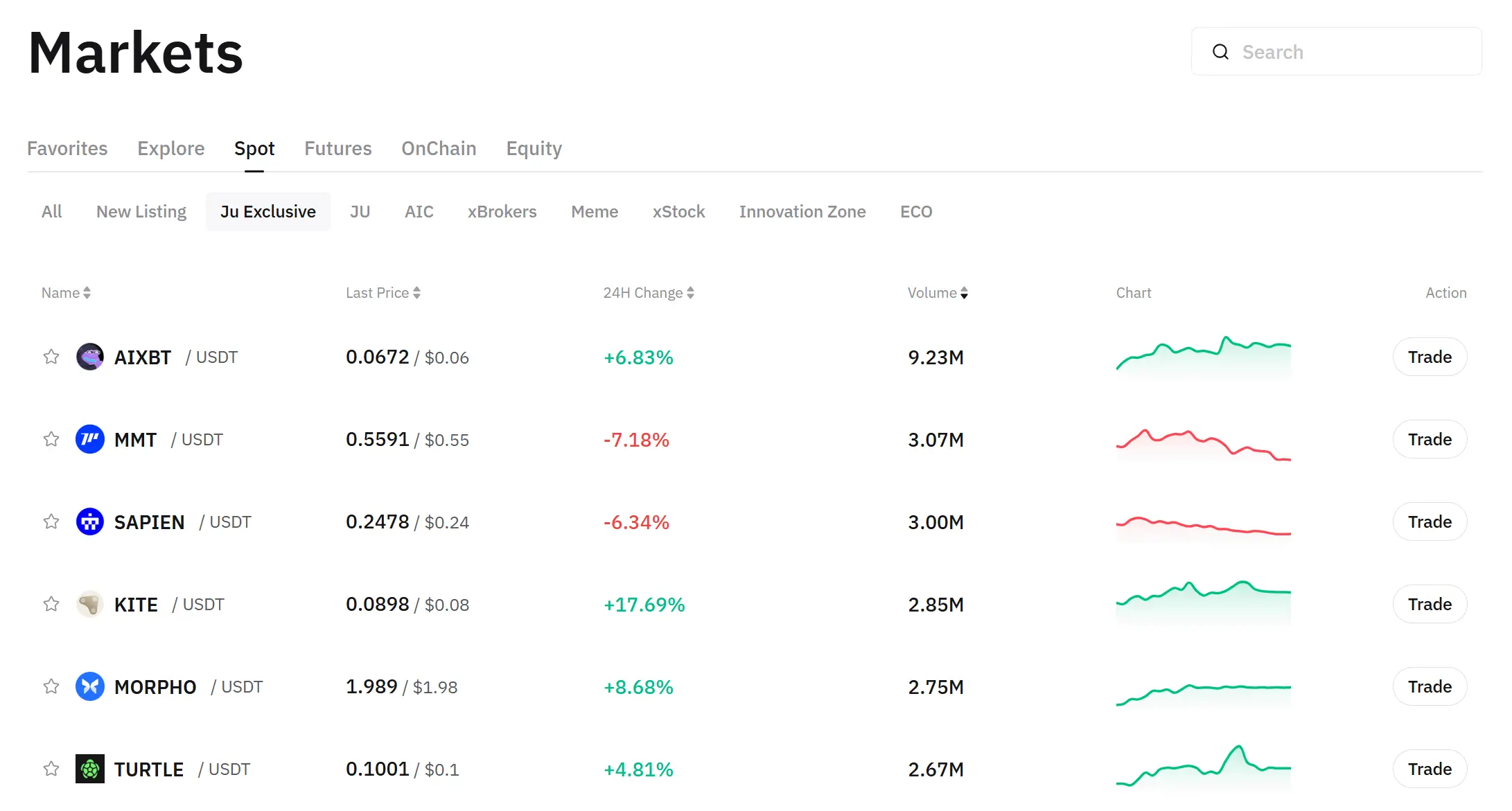
Task: Toggle the favorite star for KITE
Action: (51, 604)
